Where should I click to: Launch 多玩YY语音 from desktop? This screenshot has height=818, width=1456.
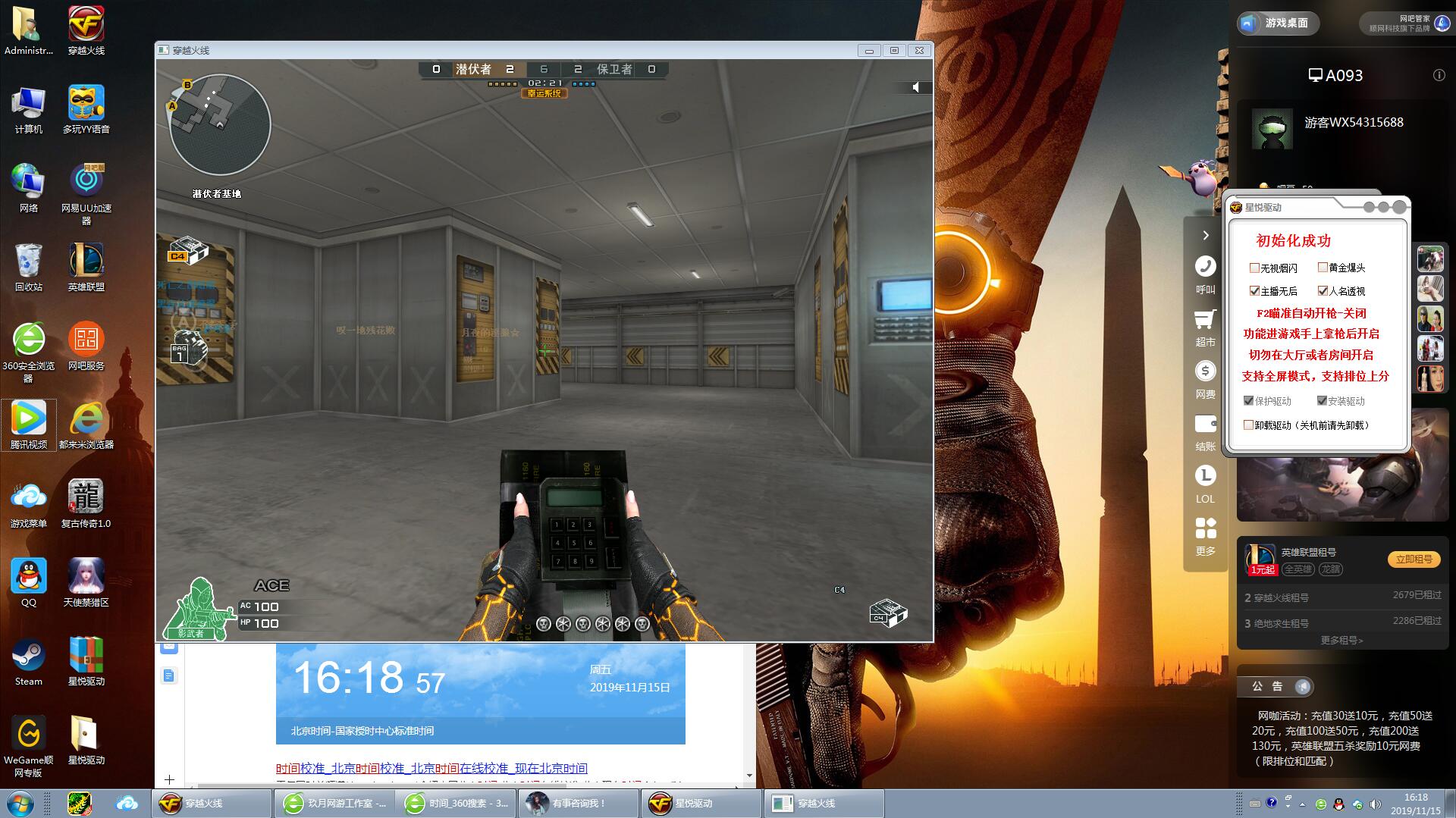(86, 111)
